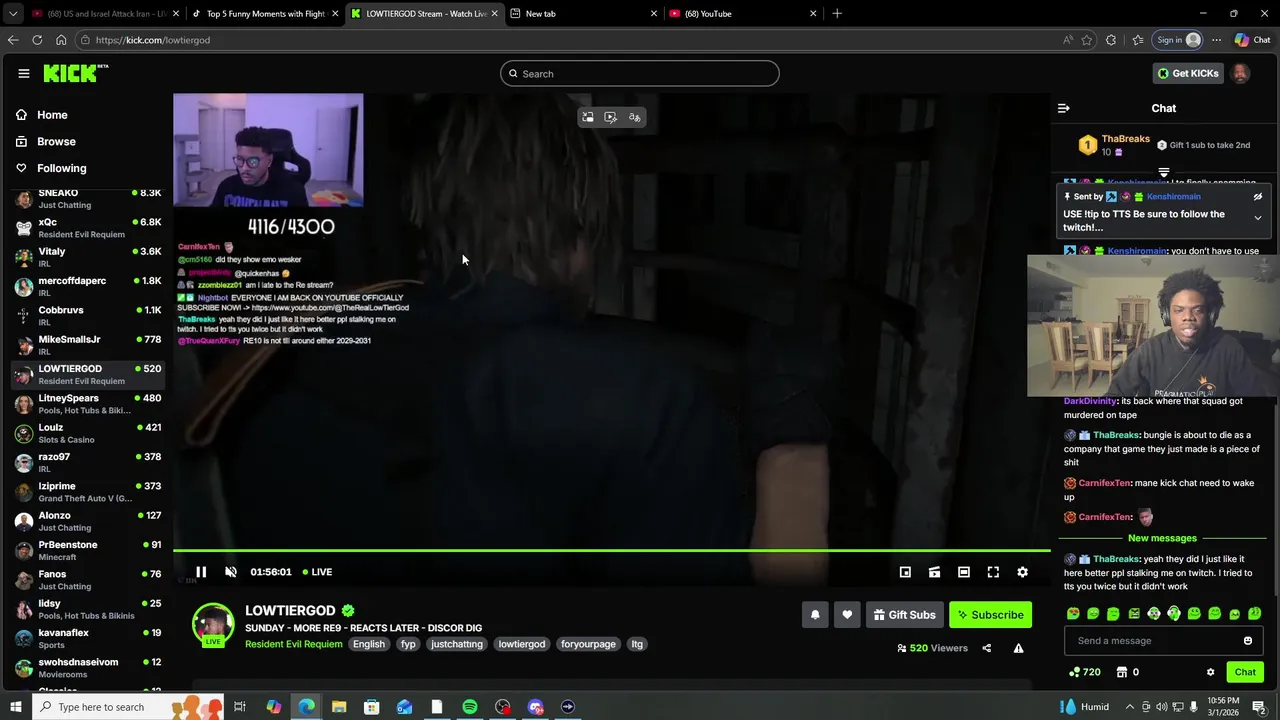Viewport: 1280px width, 720px height.
Task: Click the middle video overlay toolbar icon
Action: tap(611, 117)
